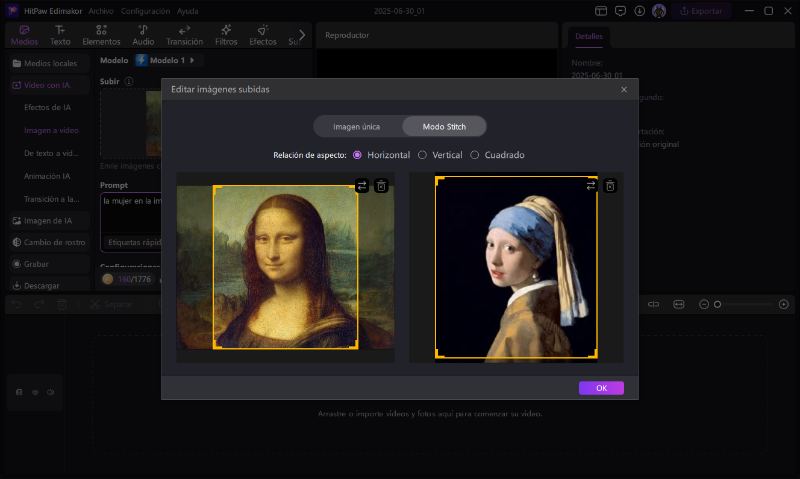Click the Prompt text field

click(132, 214)
